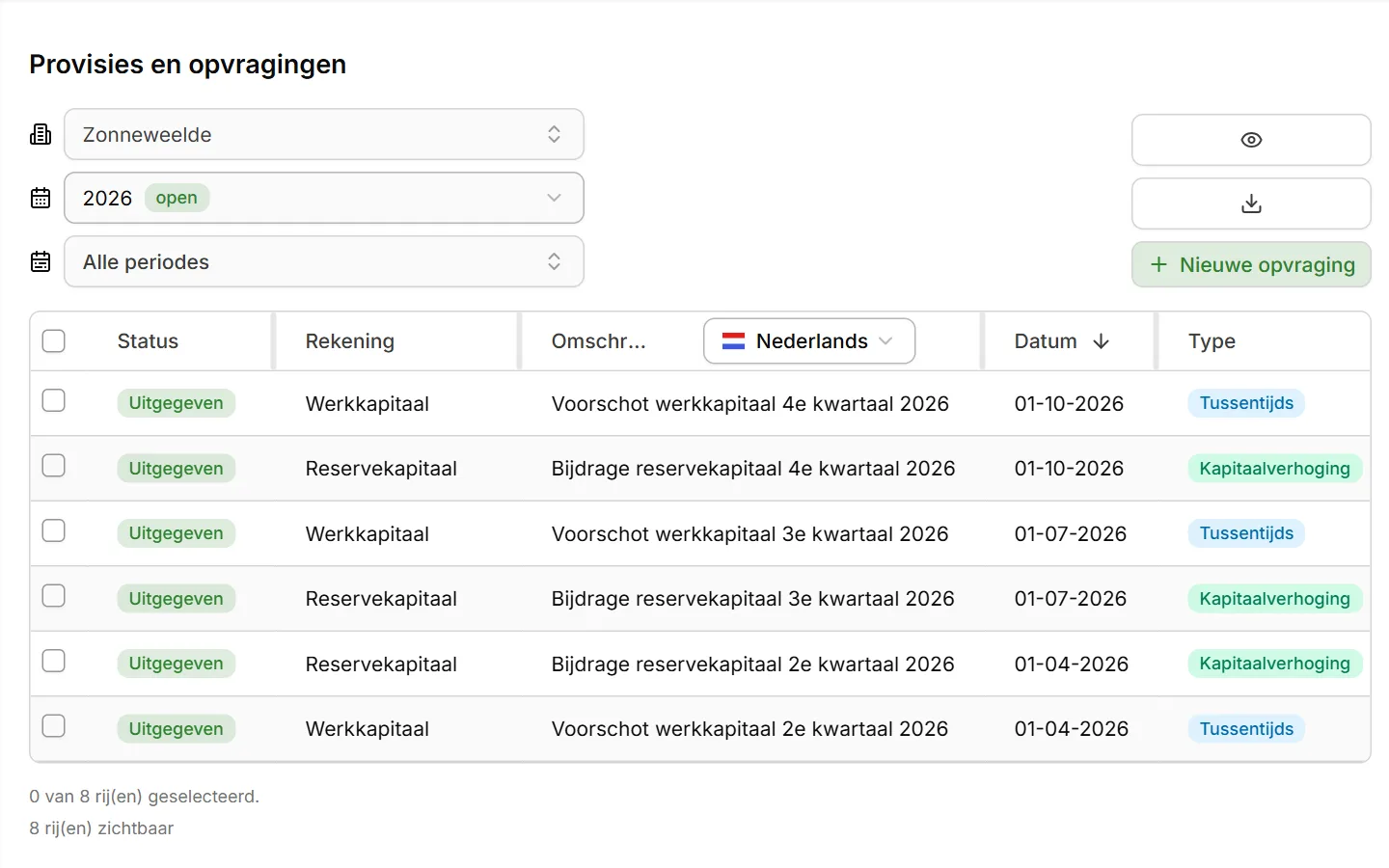Check the row Bijdrage reservekapitaal 2e kwartaal 2026

tap(54, 661)
